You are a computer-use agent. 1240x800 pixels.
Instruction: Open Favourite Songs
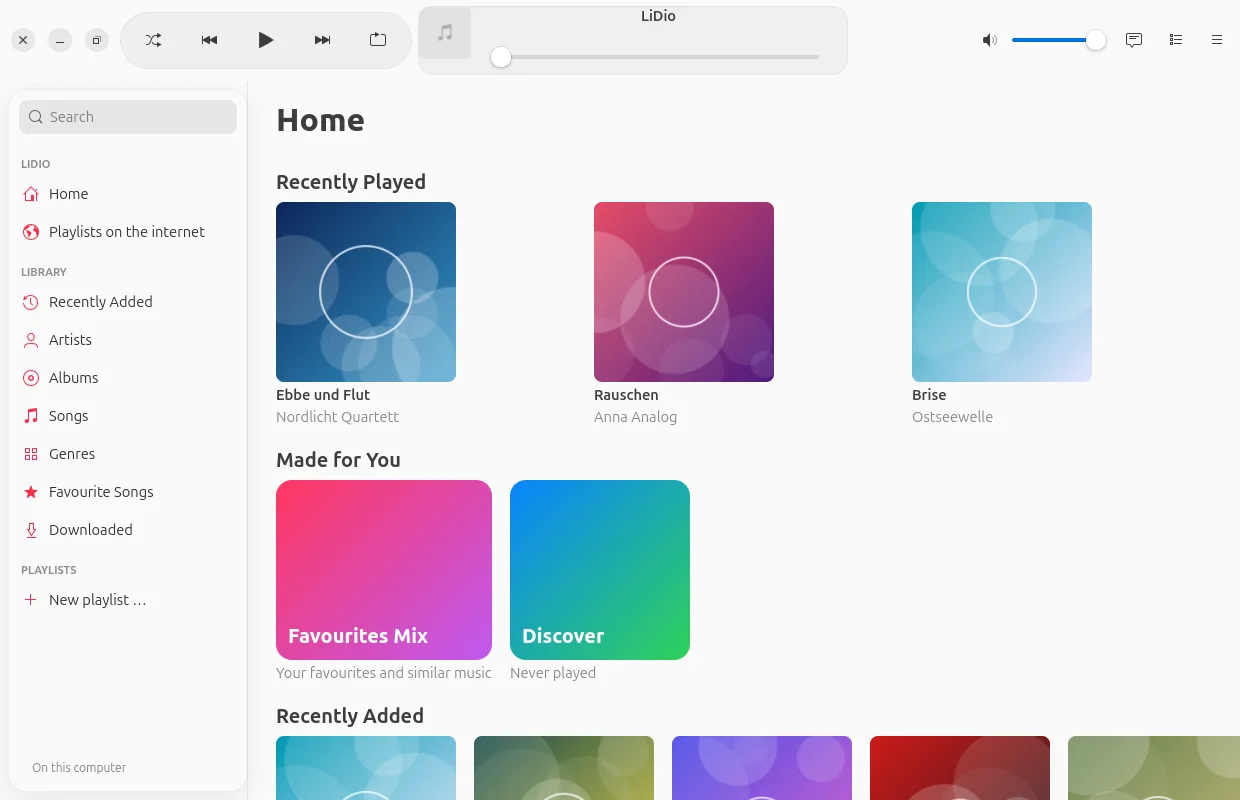click(x=128, y=492)
